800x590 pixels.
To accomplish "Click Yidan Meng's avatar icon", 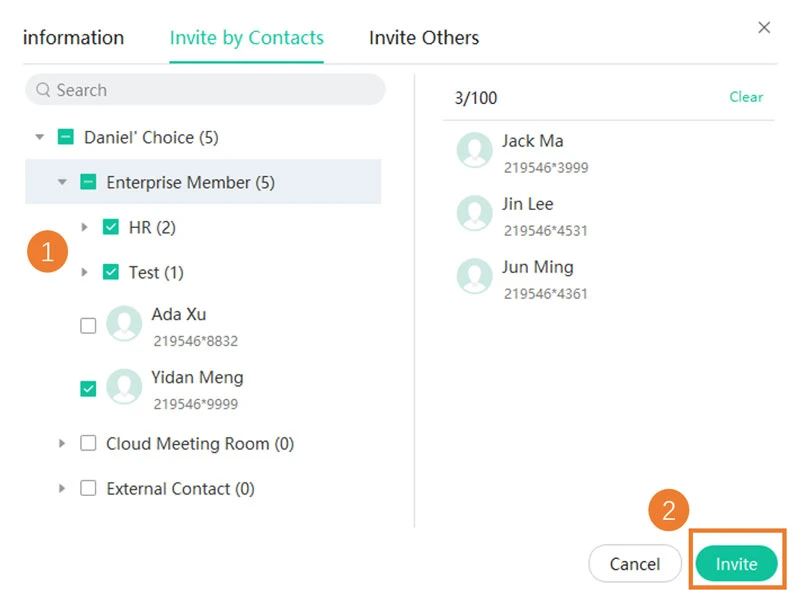I will 124,388.
